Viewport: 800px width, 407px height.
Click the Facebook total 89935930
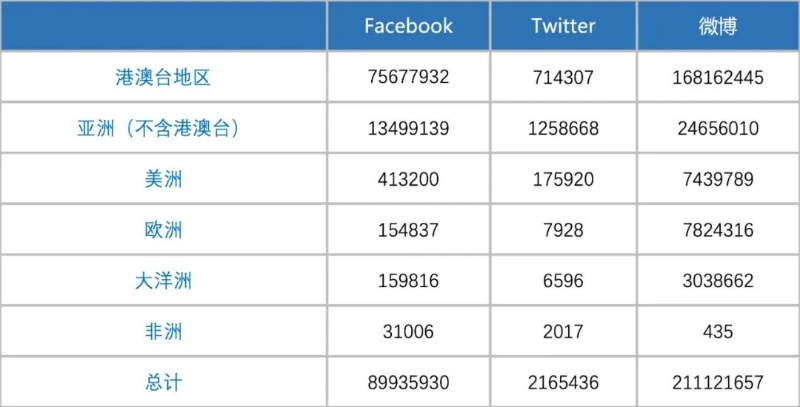407,383
